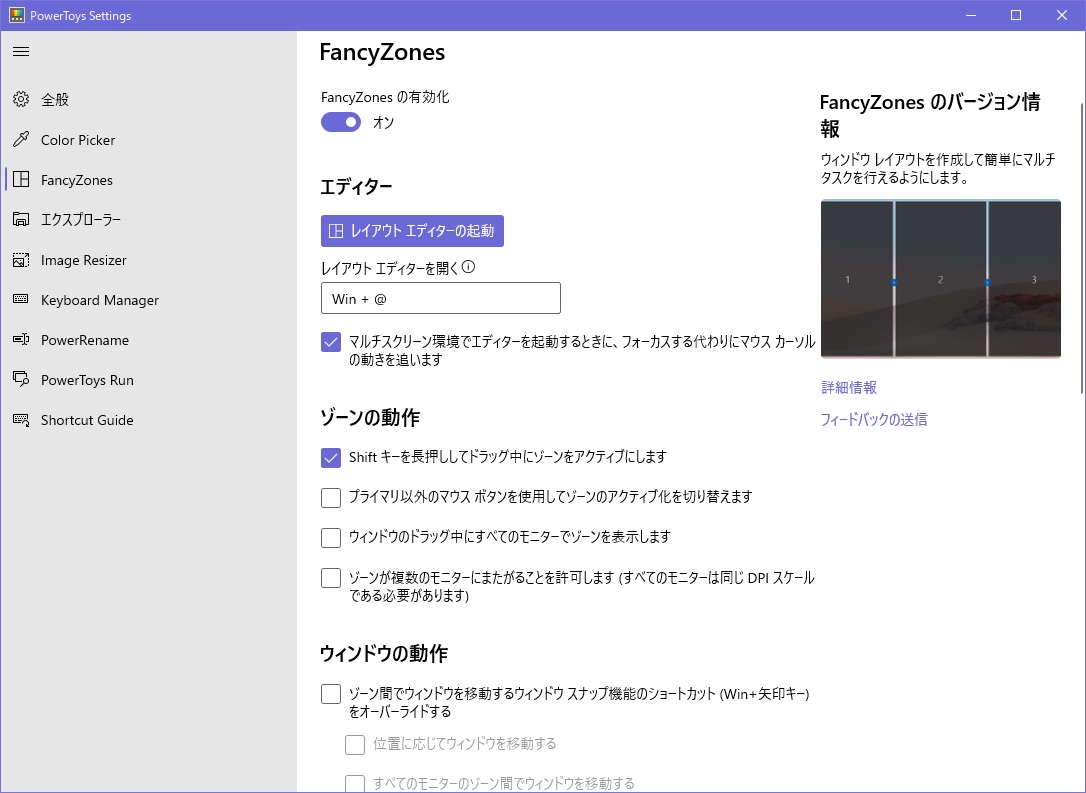Open the エクスプローラー settings page

point(148,220)
